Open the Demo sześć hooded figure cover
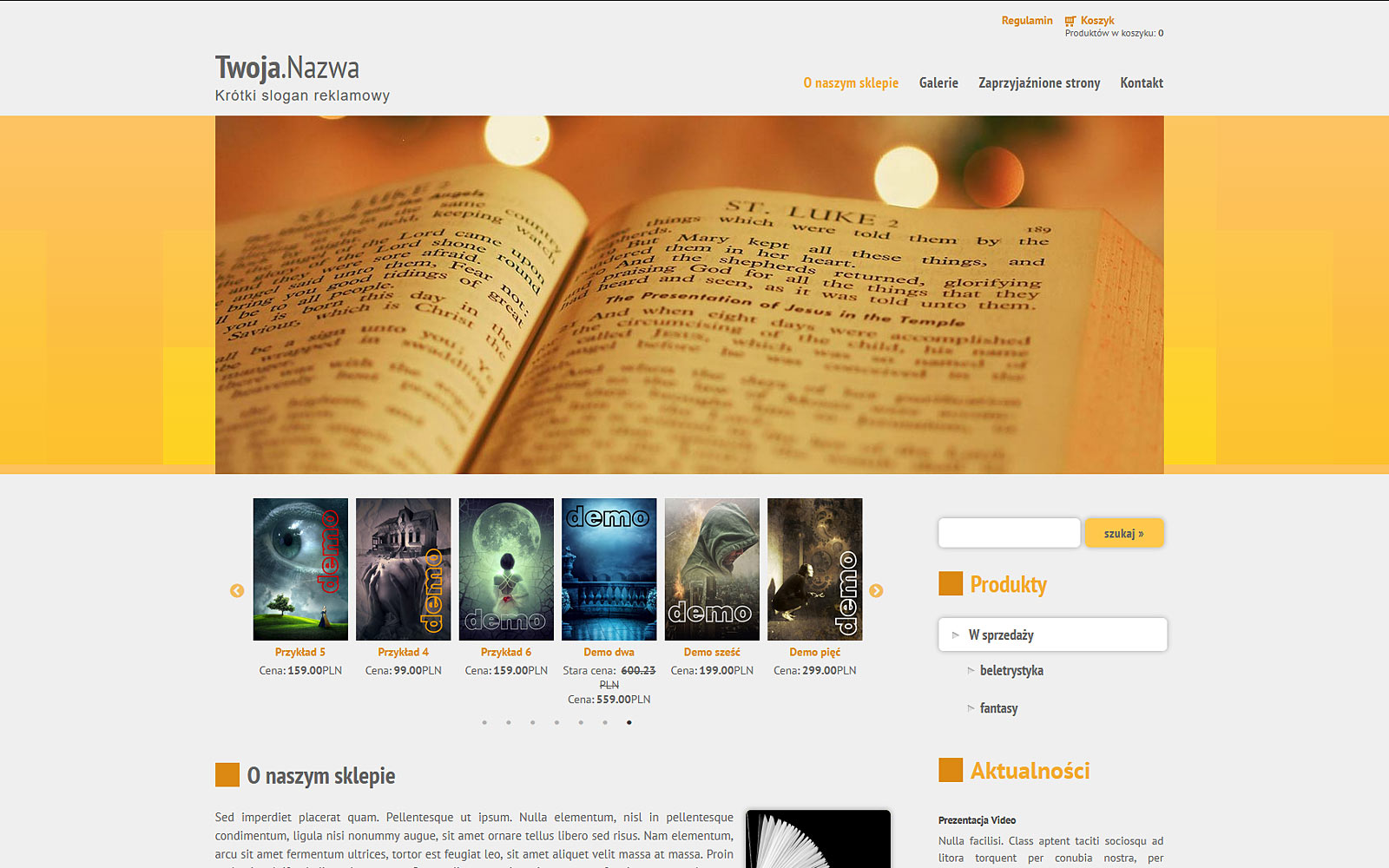This screenshot has width=1389, height=868. (x=712, y=569)
